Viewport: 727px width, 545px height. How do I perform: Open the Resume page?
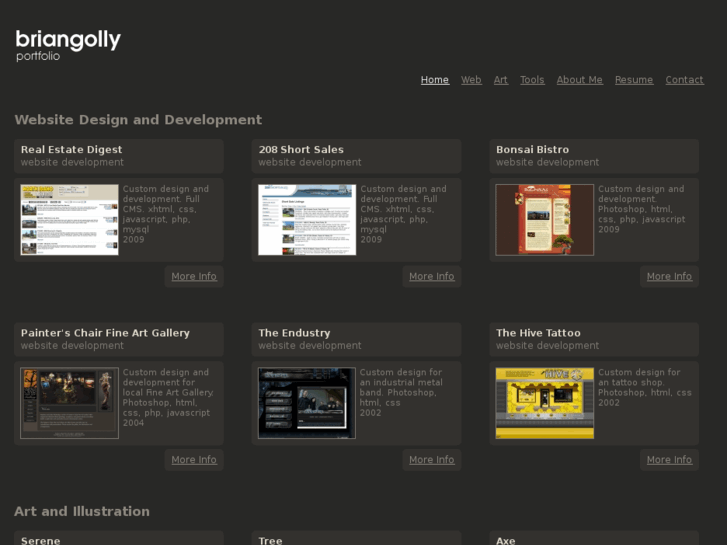coord(634,80)
